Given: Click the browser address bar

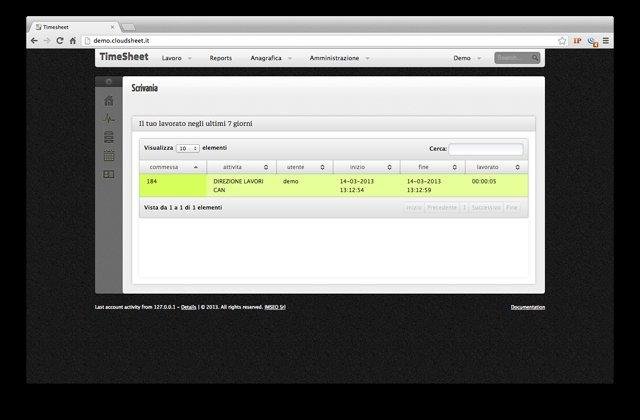Looking at the screenshot, I should pyautogui.click(x=318, y=40).
